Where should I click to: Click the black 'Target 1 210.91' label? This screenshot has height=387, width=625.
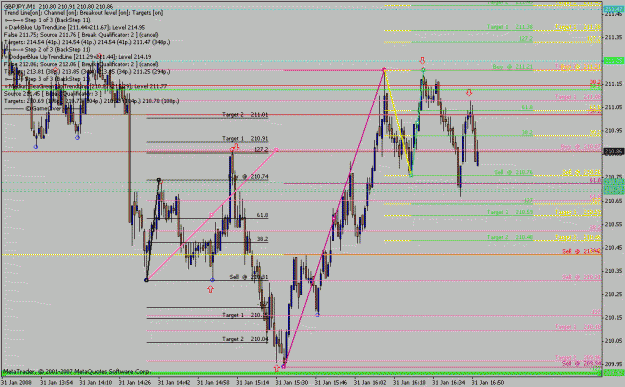(x=245, y=138)
